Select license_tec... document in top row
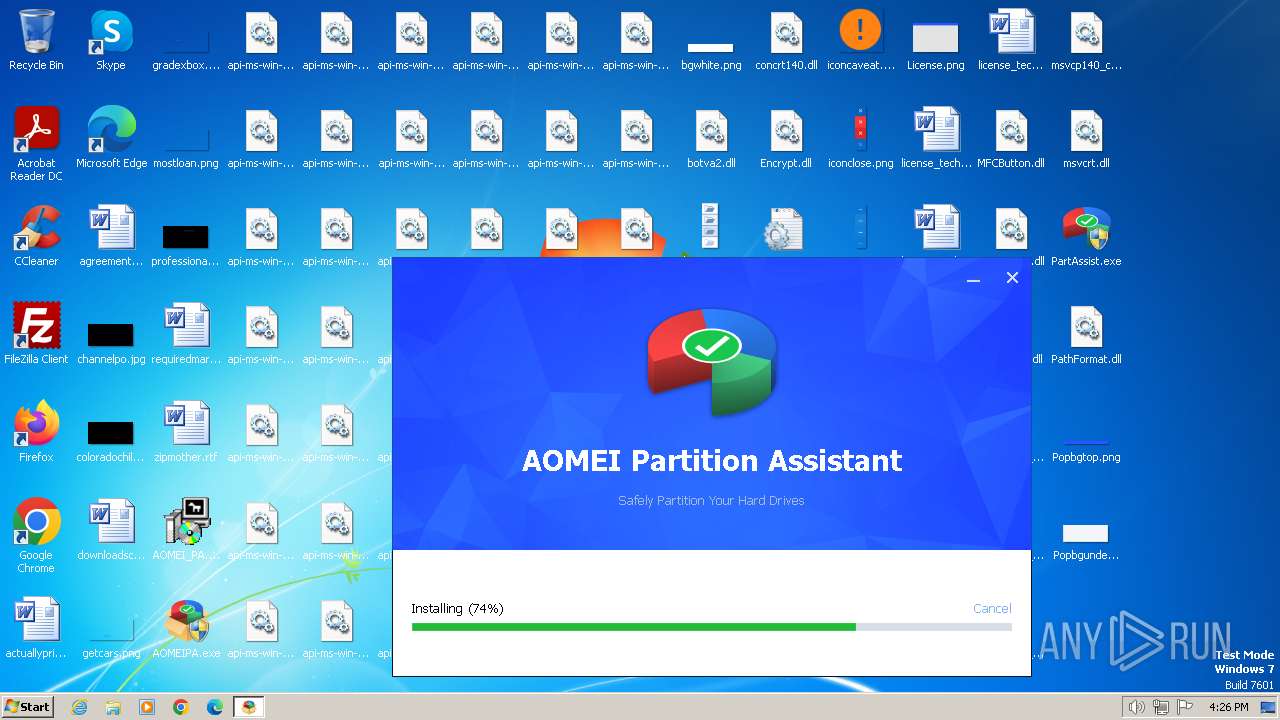Viewport: 1280px width, 720px height. 1011,41
